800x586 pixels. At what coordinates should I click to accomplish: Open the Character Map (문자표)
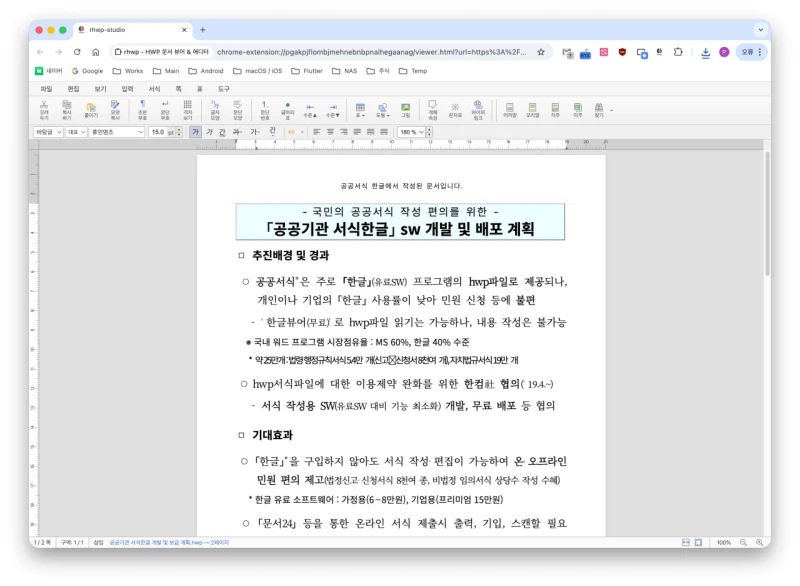[455, 110]
